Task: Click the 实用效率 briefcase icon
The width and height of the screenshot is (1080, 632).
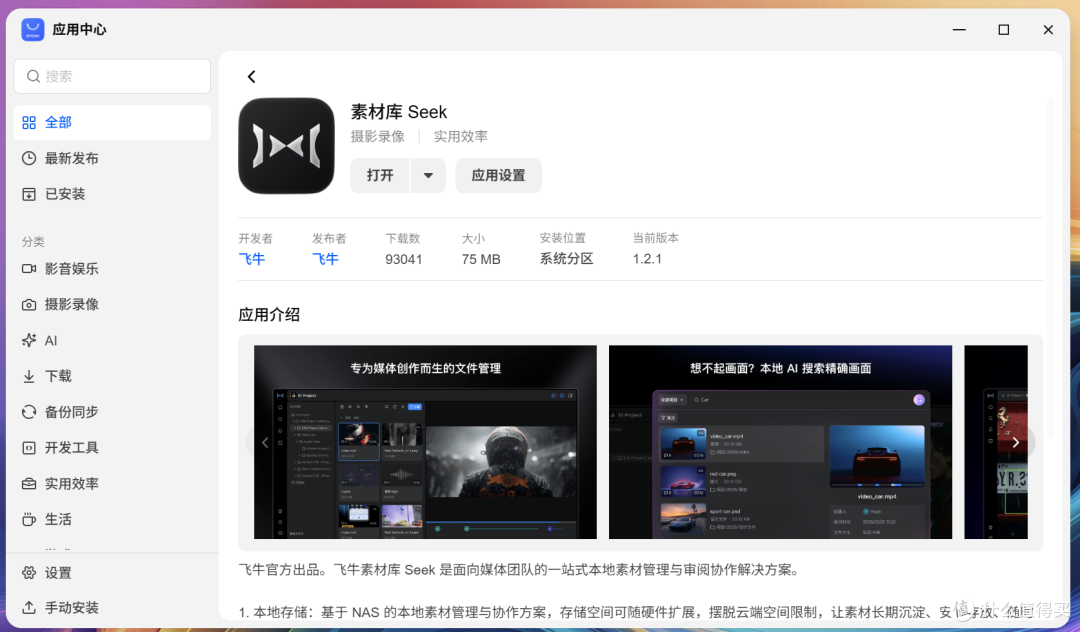Action: point(29,483)
